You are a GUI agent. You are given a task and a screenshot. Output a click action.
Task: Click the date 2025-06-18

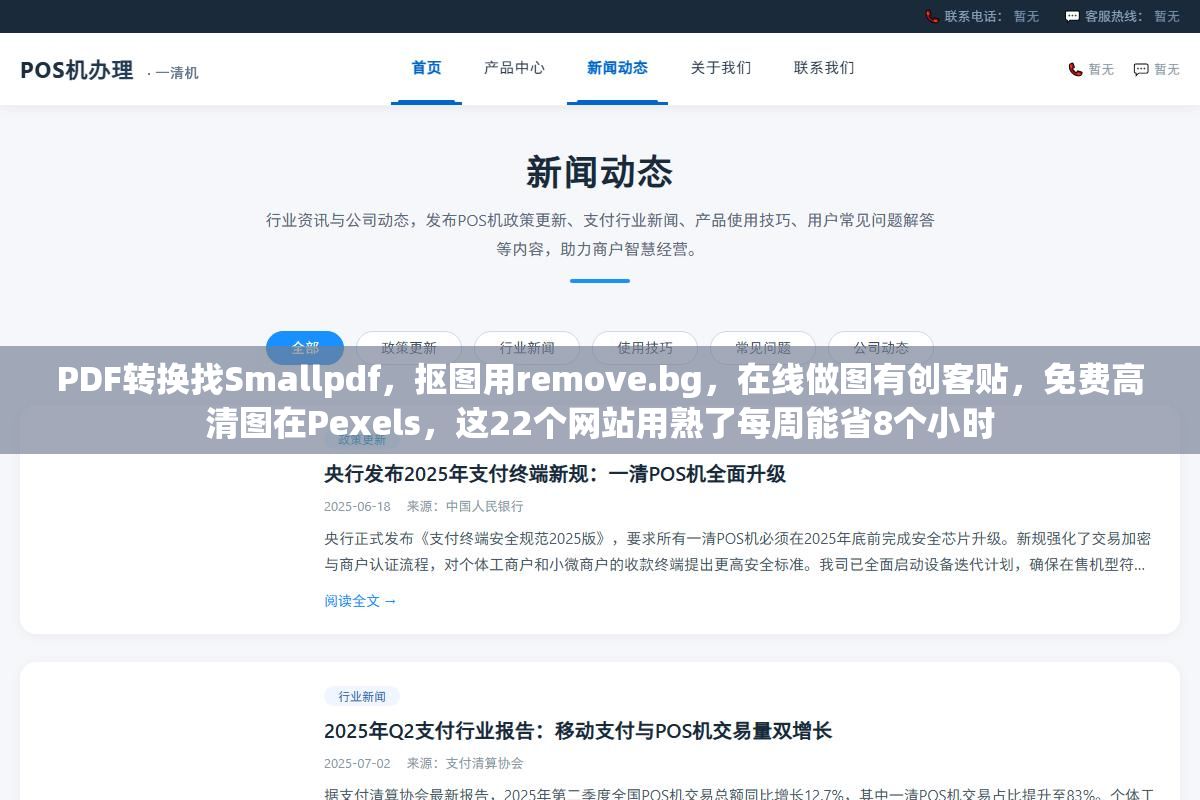(x=357, y=506)
